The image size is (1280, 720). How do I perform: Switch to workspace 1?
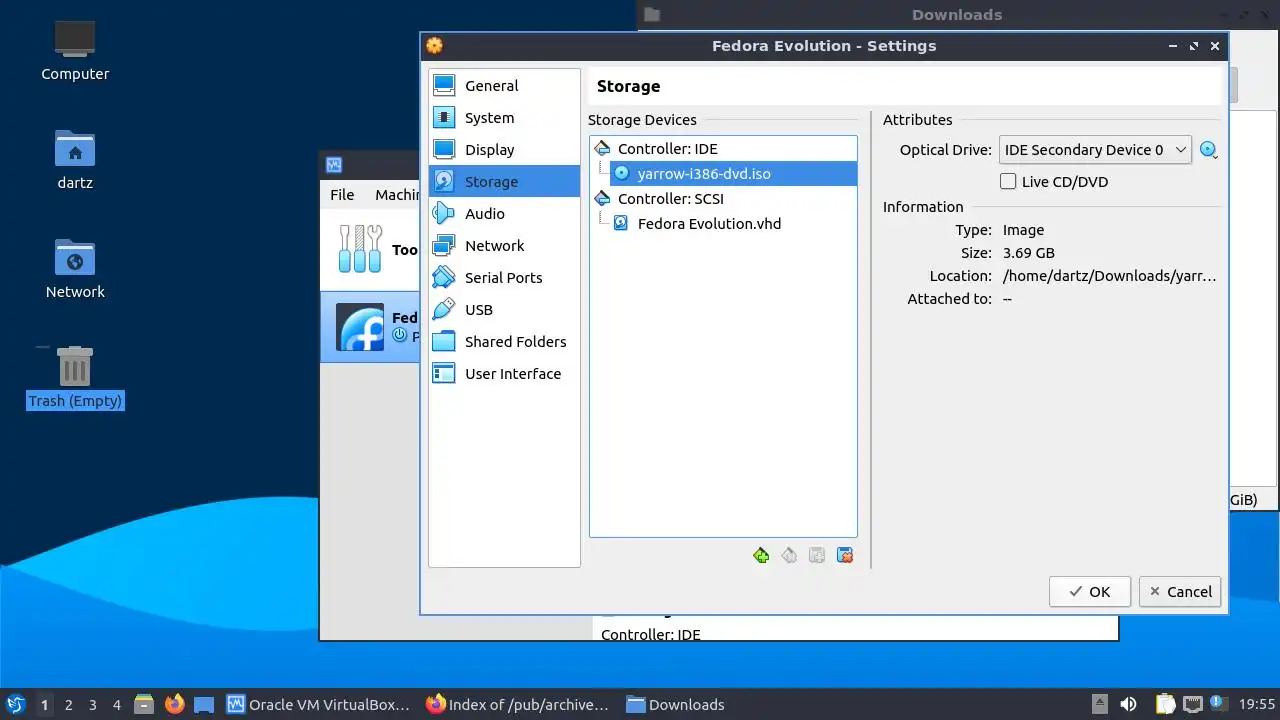click(x=44, y=705)
